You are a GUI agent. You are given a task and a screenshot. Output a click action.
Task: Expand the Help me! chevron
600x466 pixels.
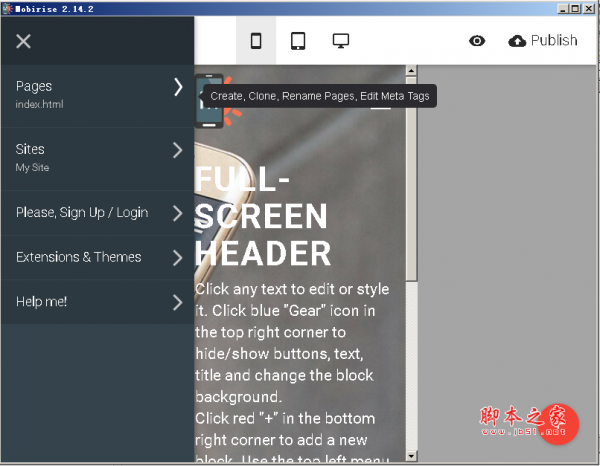coord(178,301)
